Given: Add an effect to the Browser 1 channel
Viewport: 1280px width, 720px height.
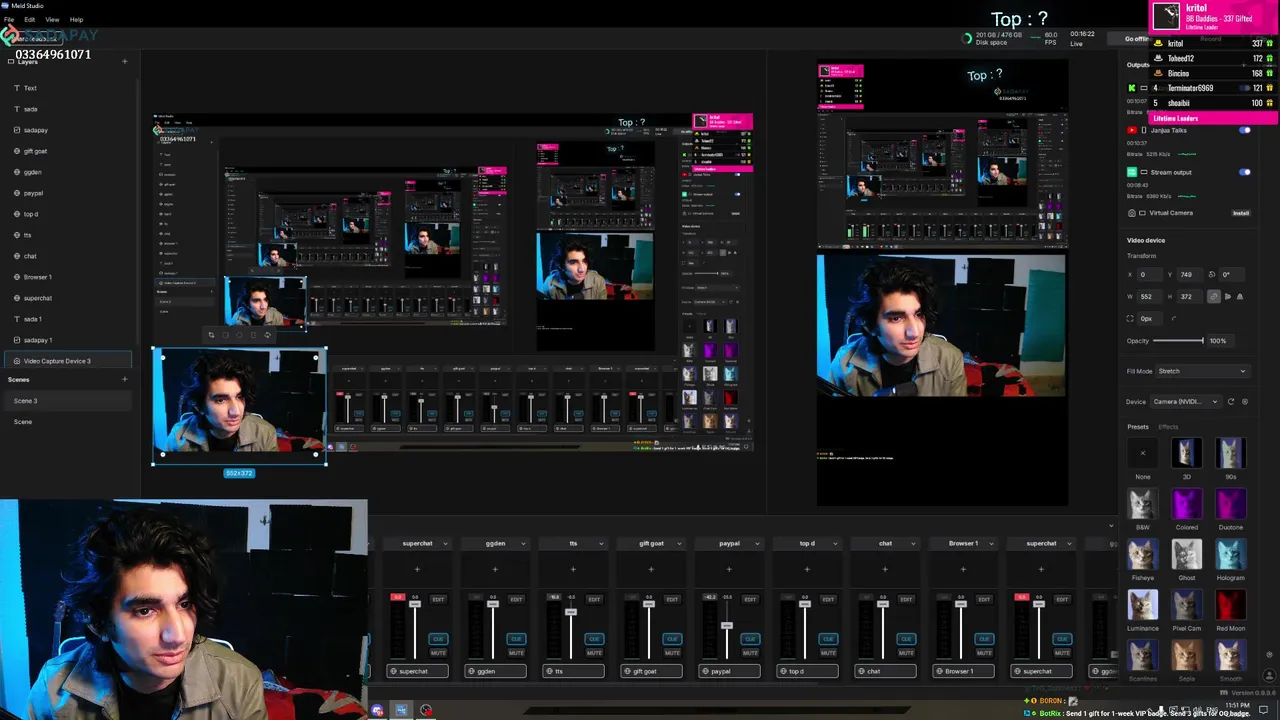Looking at the screenshot, I should (963, 570).
